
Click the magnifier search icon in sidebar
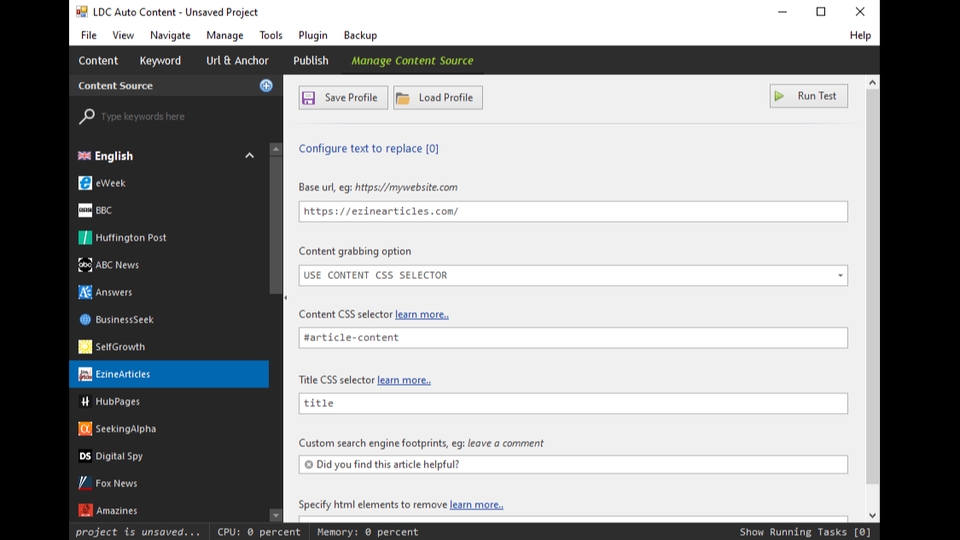(x=86, y=116)
